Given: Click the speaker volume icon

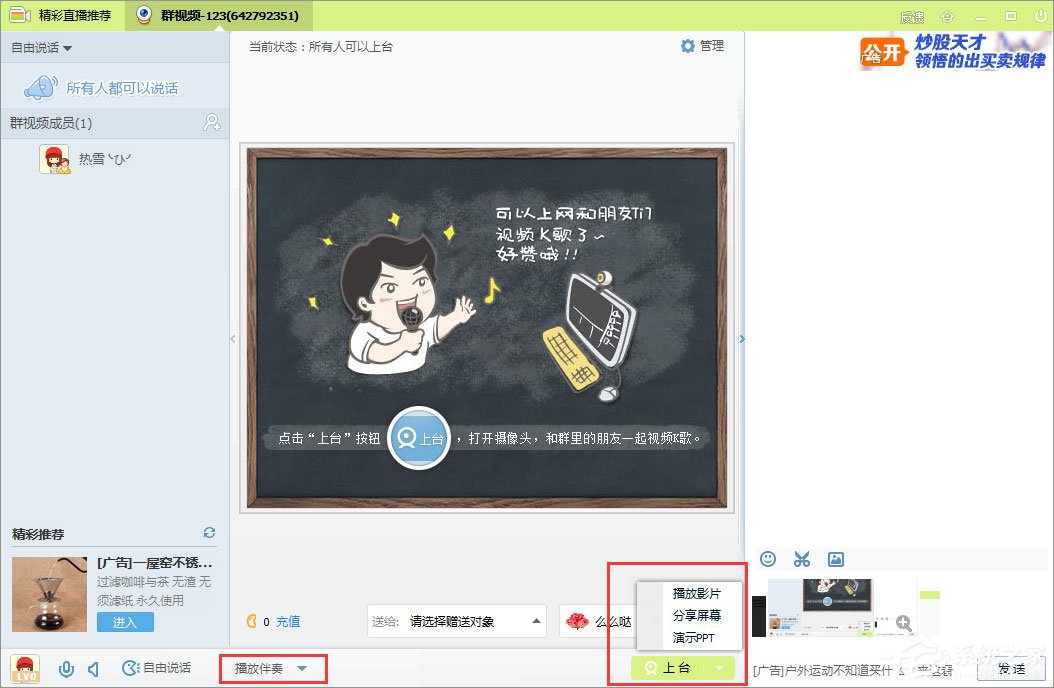Looking at the screenshot, I should (92, 669).
